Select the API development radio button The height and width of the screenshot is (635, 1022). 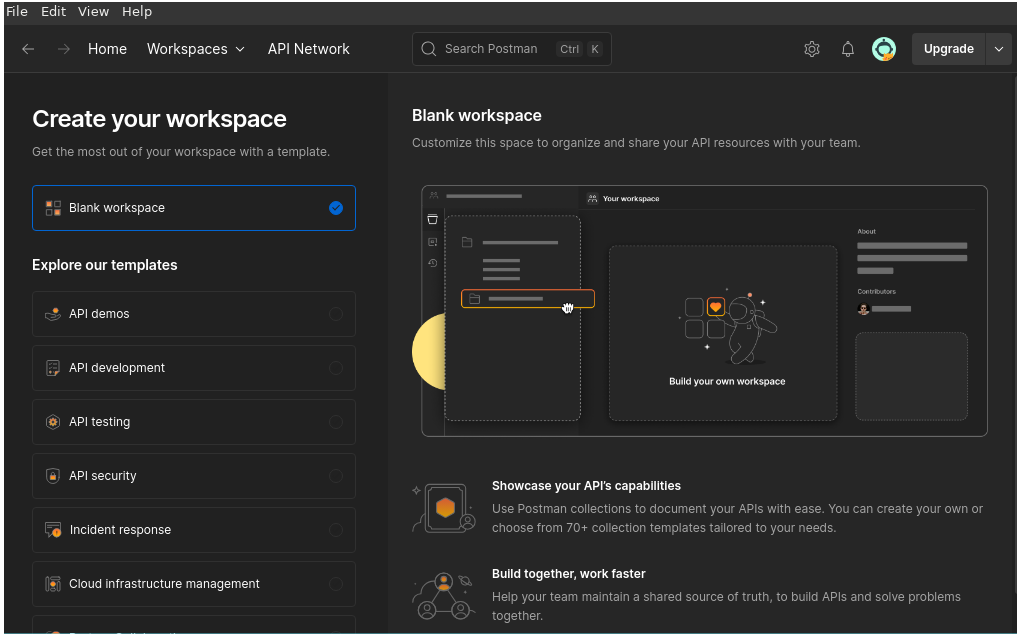[x=336, y=368]
